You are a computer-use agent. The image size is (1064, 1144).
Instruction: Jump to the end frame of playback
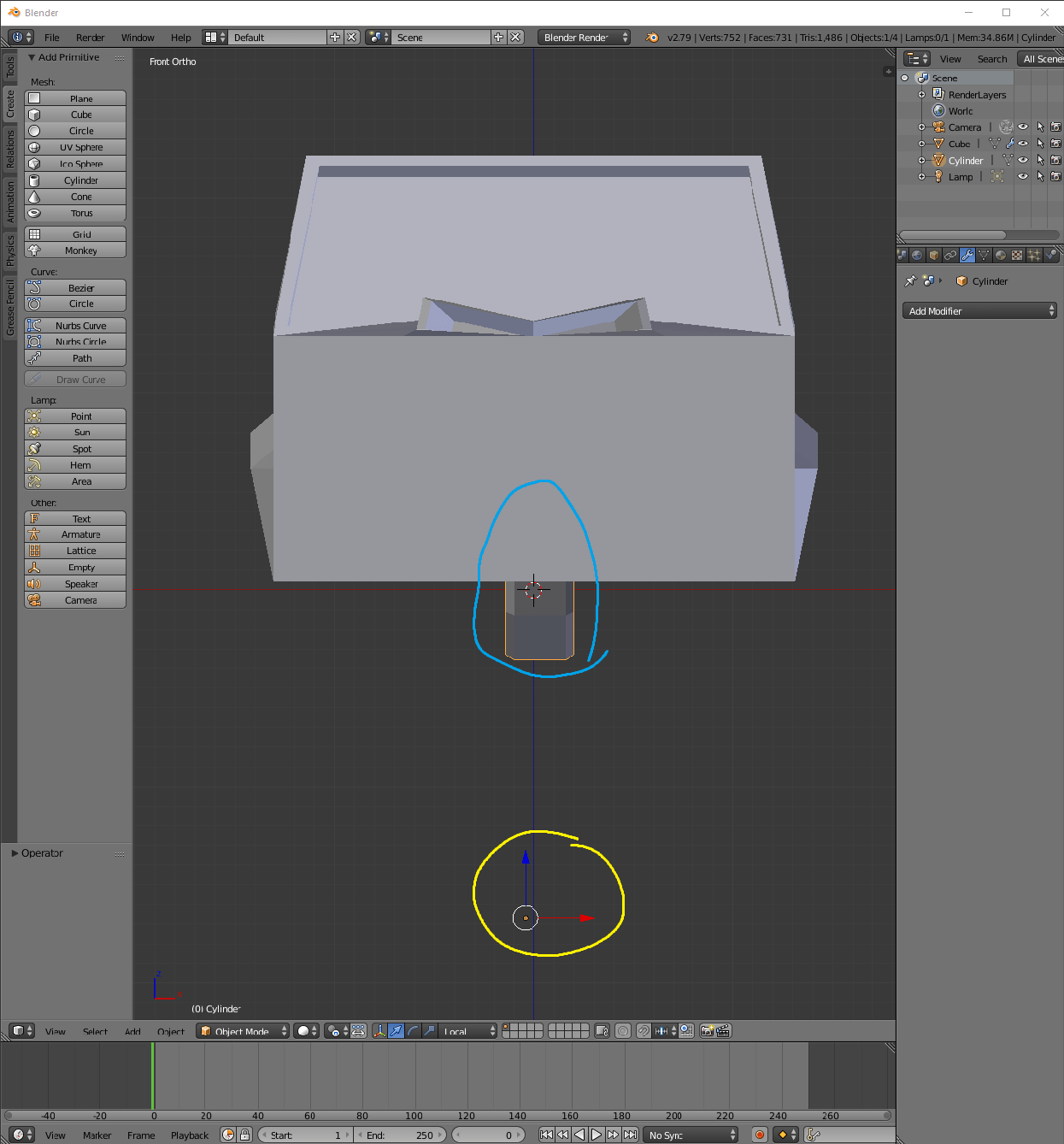tap(630, 1135)
